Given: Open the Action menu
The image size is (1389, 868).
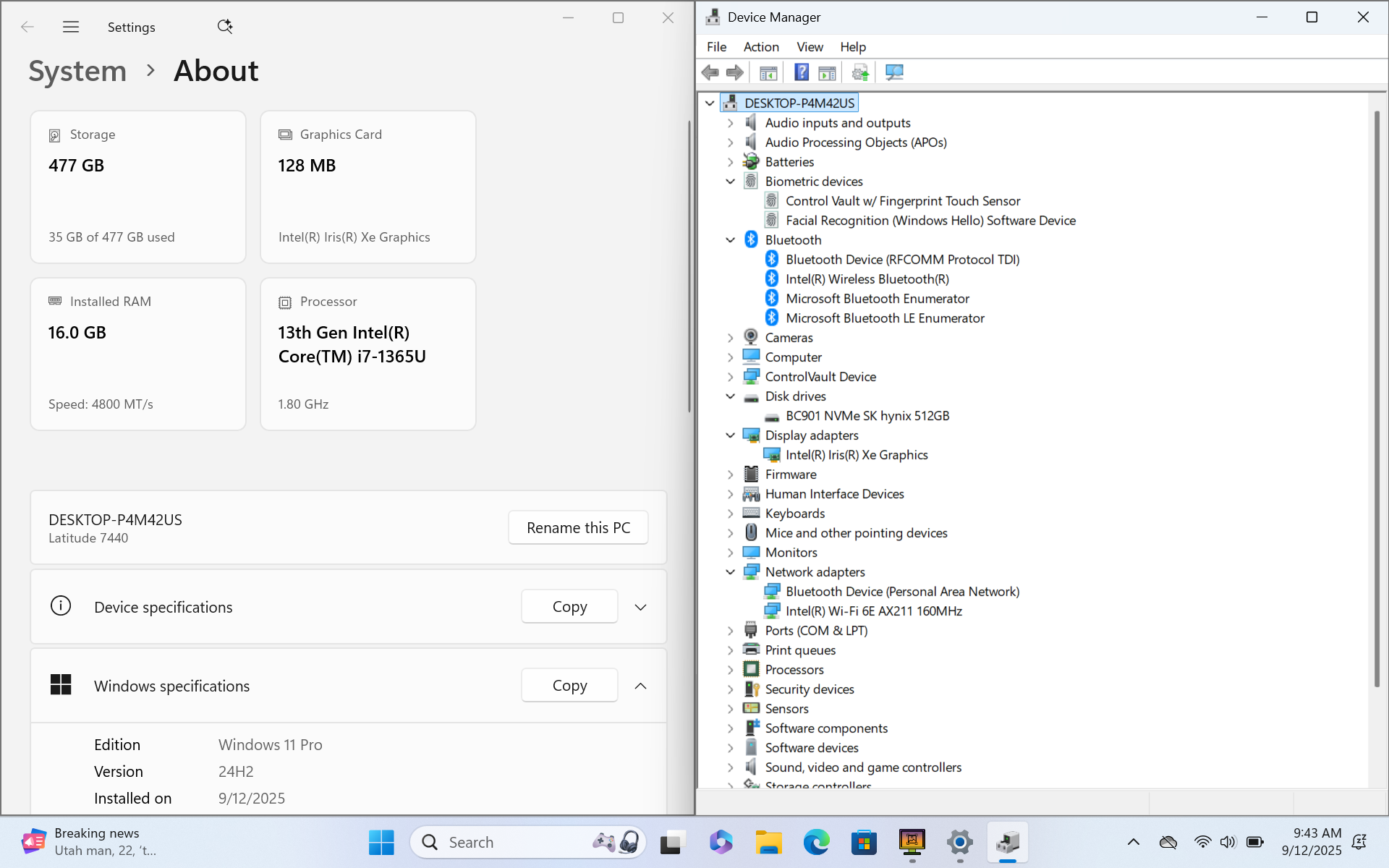Looking at the screenshot, I should pos(761,47).
